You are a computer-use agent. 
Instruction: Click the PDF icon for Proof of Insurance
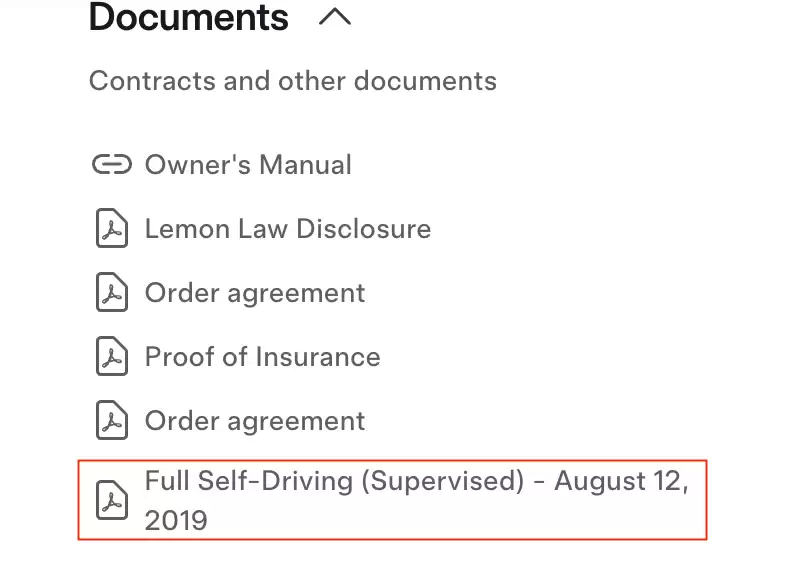point(112,356)
